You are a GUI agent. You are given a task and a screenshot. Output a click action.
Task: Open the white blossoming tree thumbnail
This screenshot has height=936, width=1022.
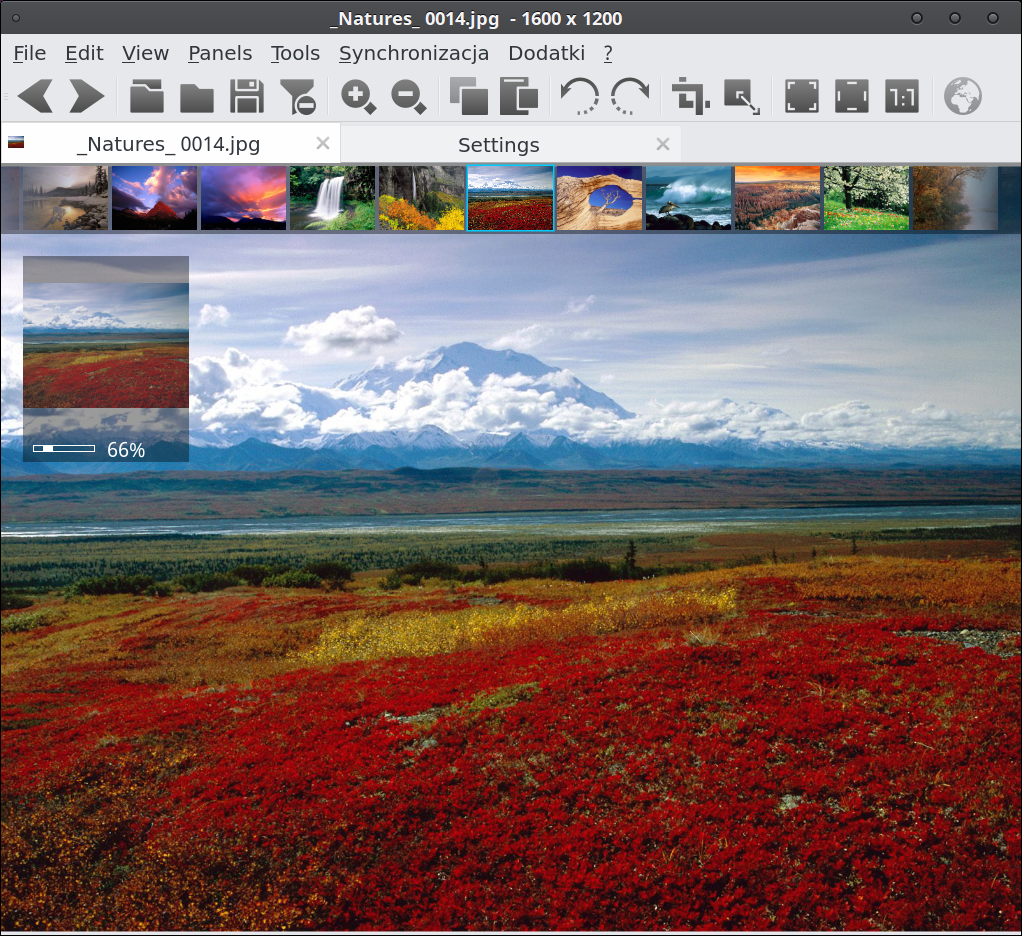(x=866, y=198)
